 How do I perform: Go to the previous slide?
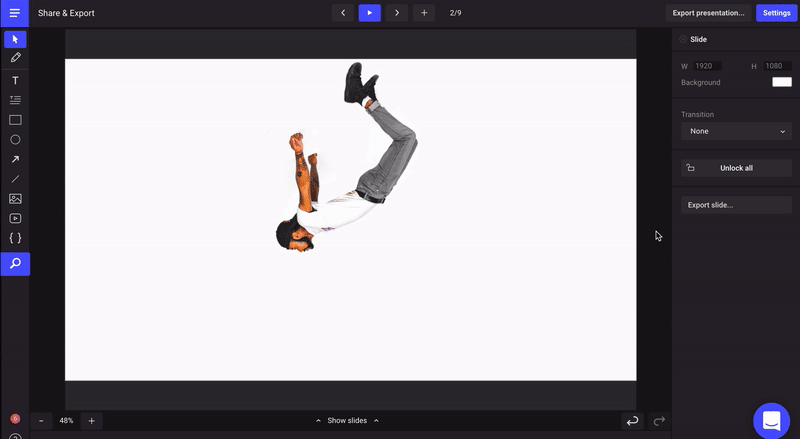343,13
